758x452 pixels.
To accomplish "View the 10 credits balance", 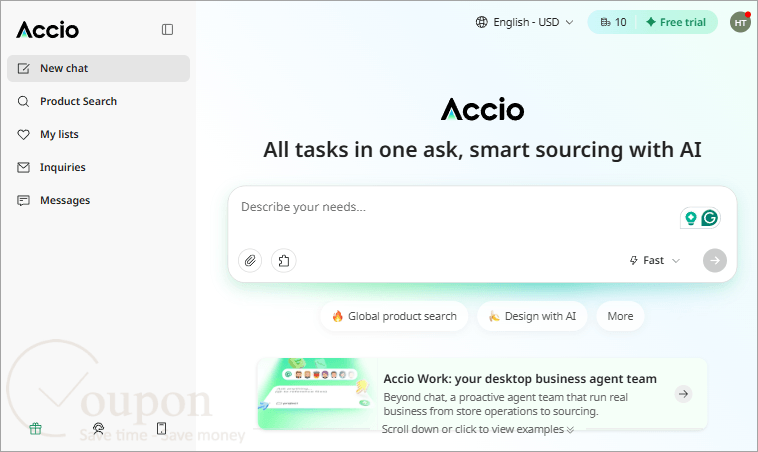I will tap(613, 22).
